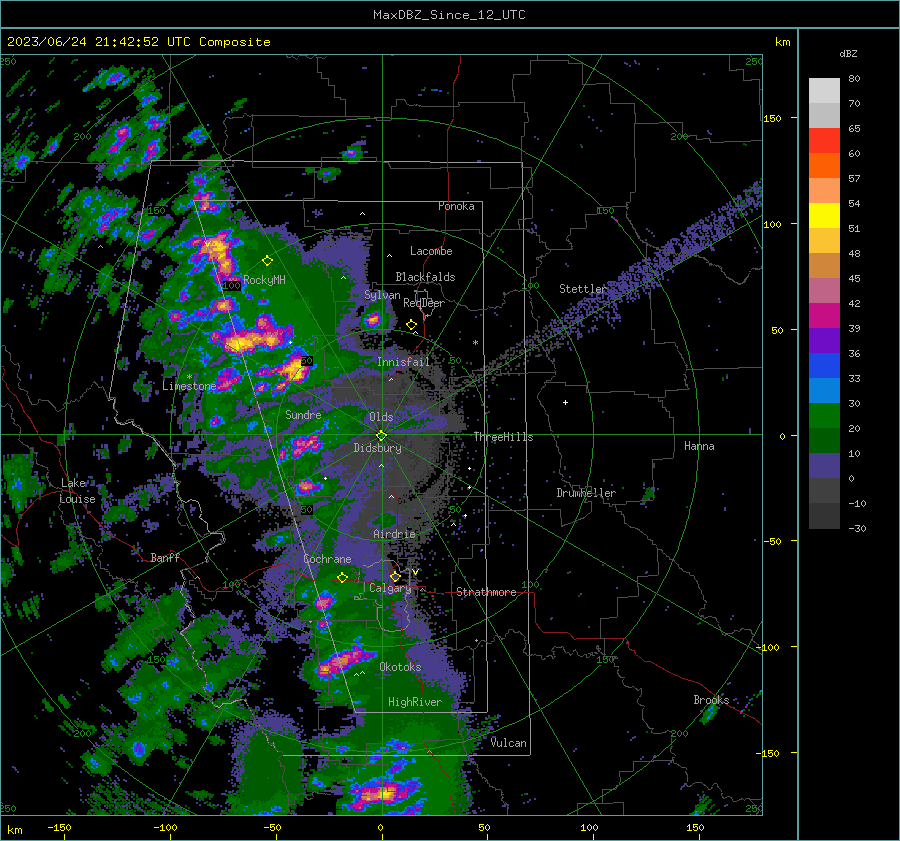900x841 pixels.
Task: Click the km unit label at bottom left
Action: [14, 830]
